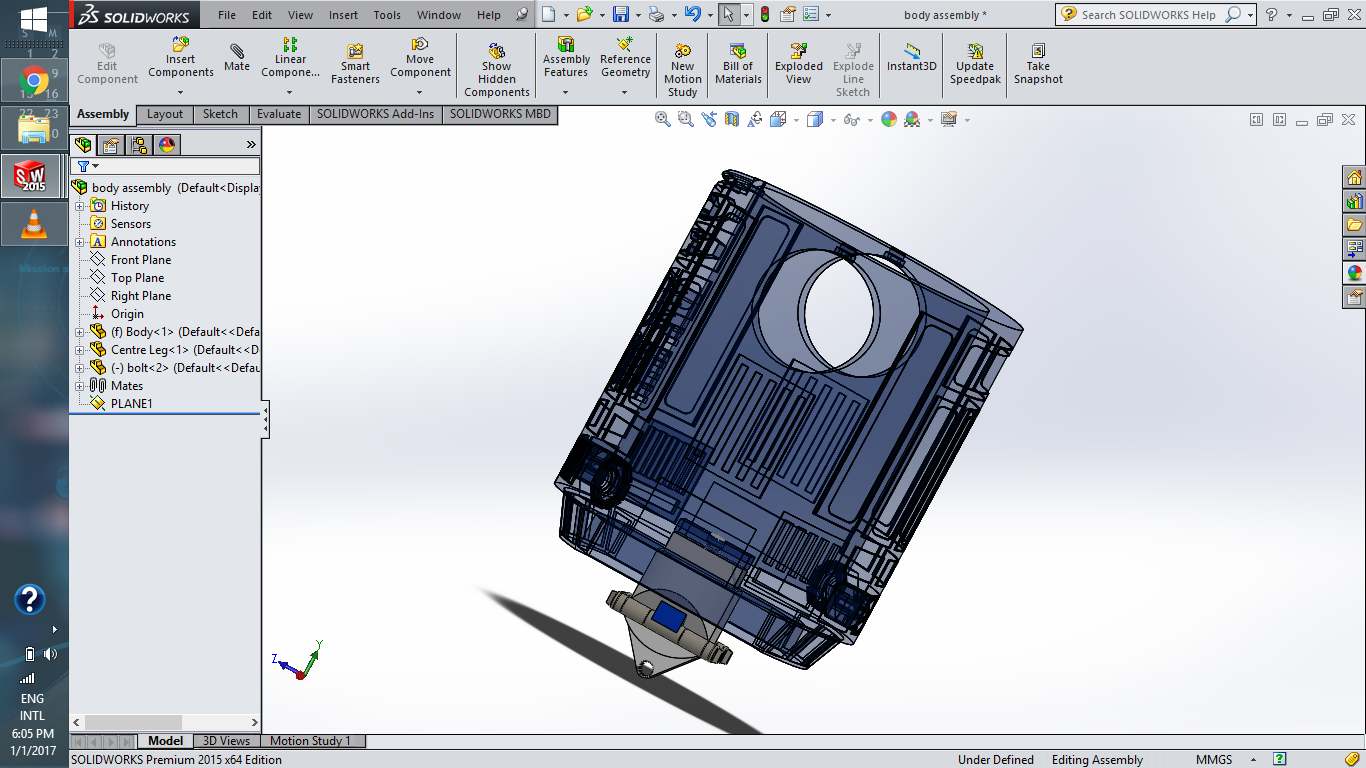Open the display style dropdown arrow
The width and height of the screenshot is (1366, 768).
[x=833, y=119]
